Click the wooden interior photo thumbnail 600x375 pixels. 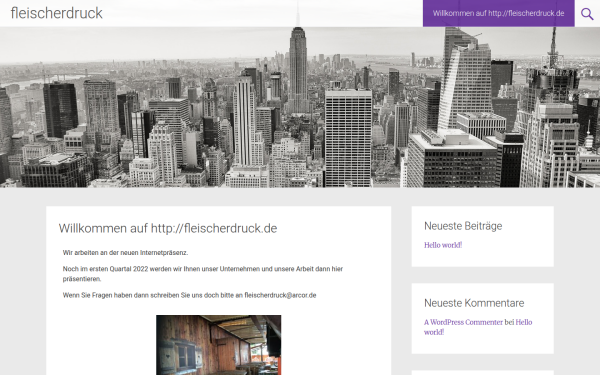tap(218, 345)
